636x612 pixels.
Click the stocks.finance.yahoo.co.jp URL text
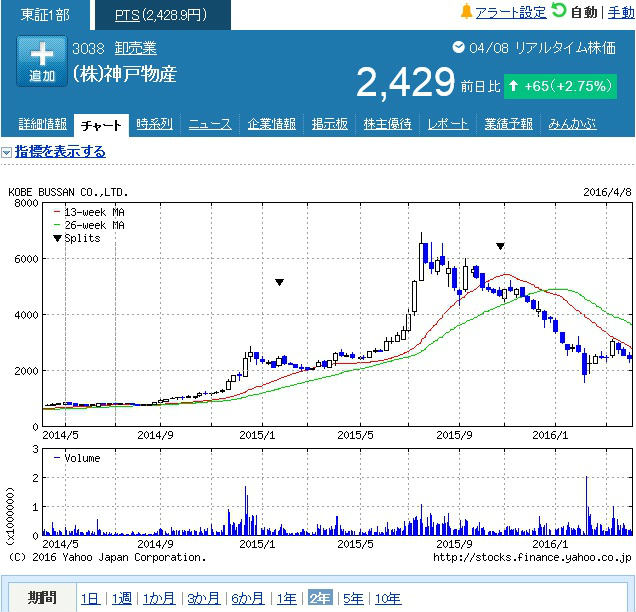(532, 558)
